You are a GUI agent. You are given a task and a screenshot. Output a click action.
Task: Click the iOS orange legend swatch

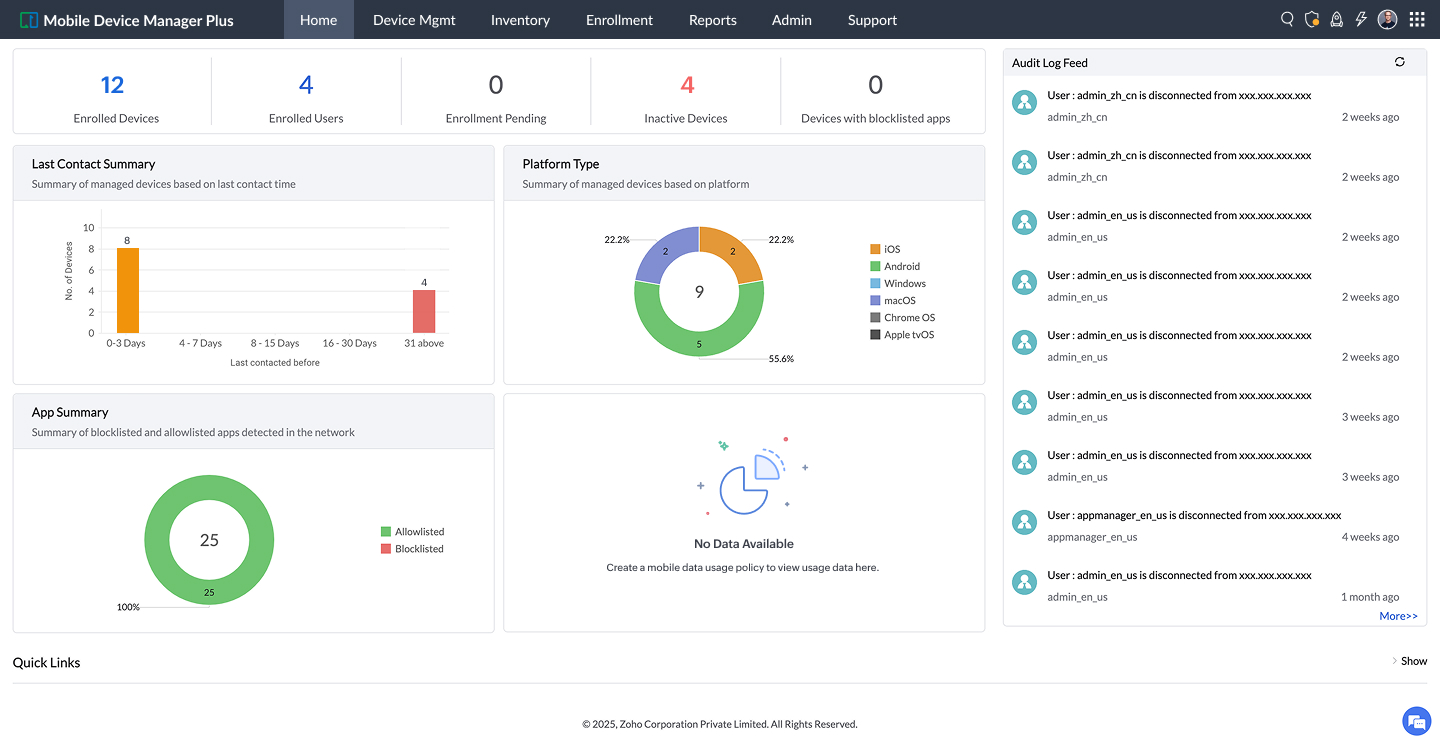[875, 249]
